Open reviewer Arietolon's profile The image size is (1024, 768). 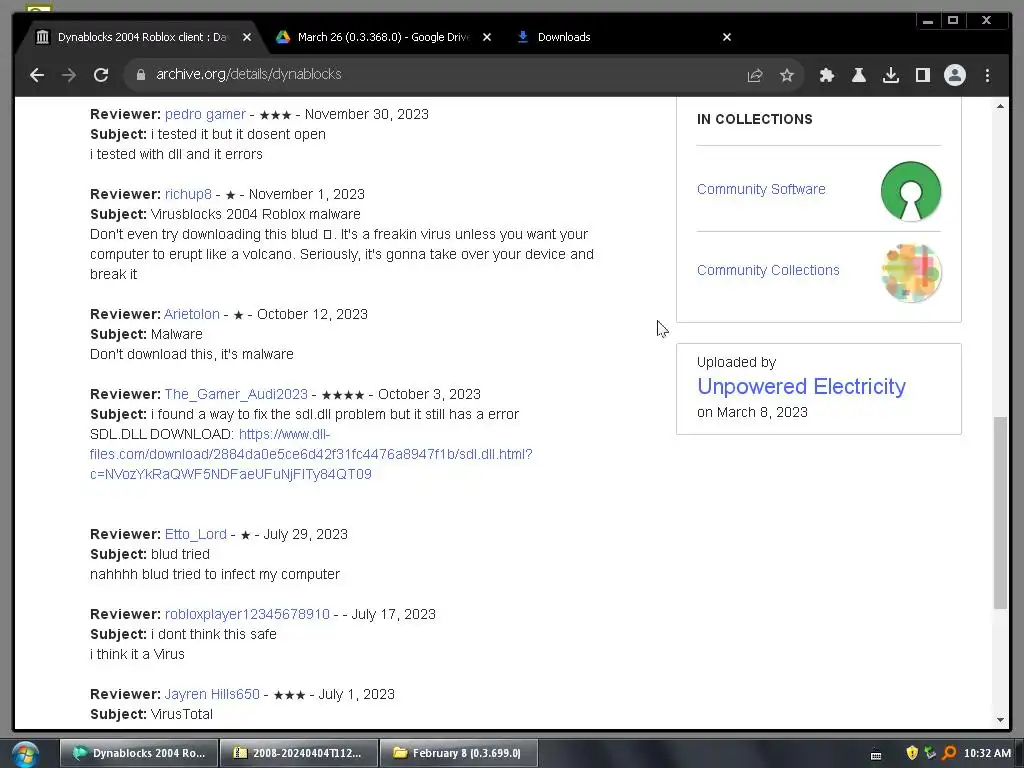[x=191, y=314]
